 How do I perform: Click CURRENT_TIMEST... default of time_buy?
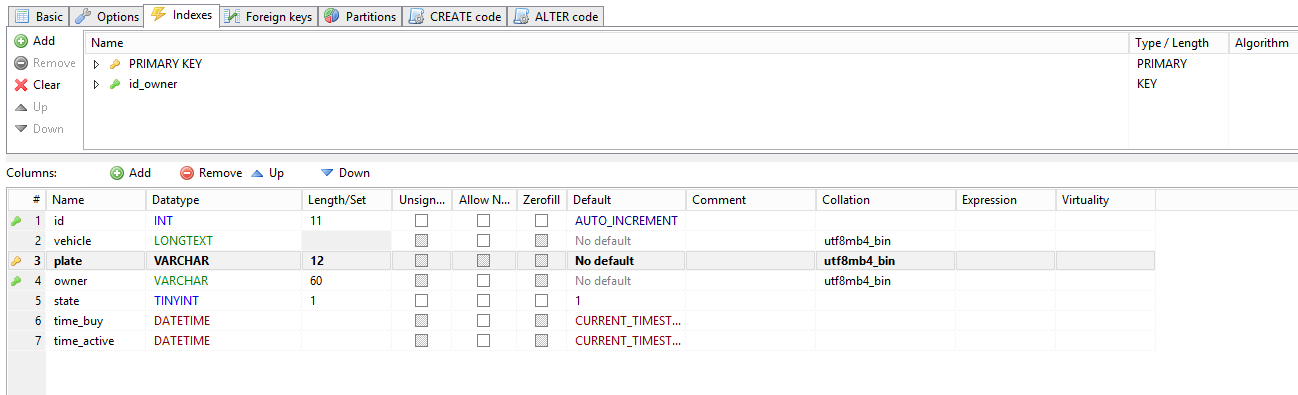click(626, 321)
